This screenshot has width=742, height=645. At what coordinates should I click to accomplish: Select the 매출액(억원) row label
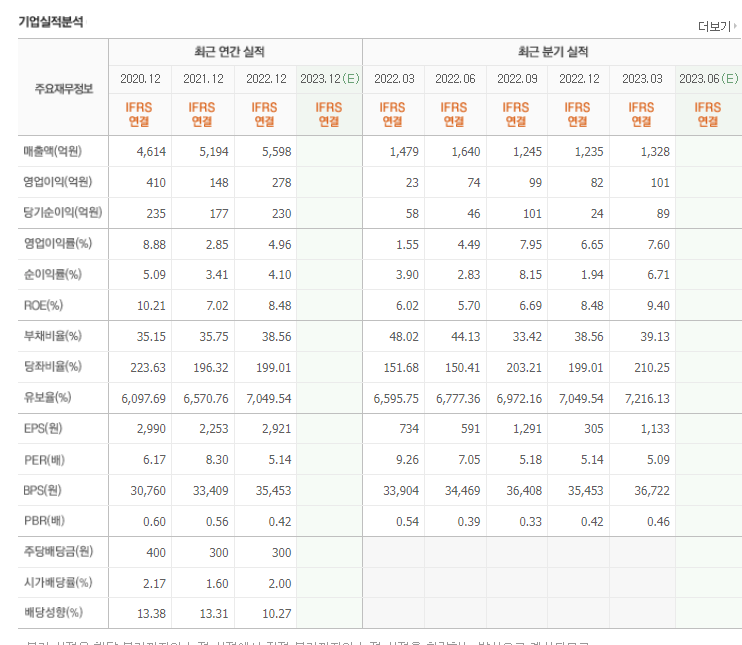coord(53,151)
